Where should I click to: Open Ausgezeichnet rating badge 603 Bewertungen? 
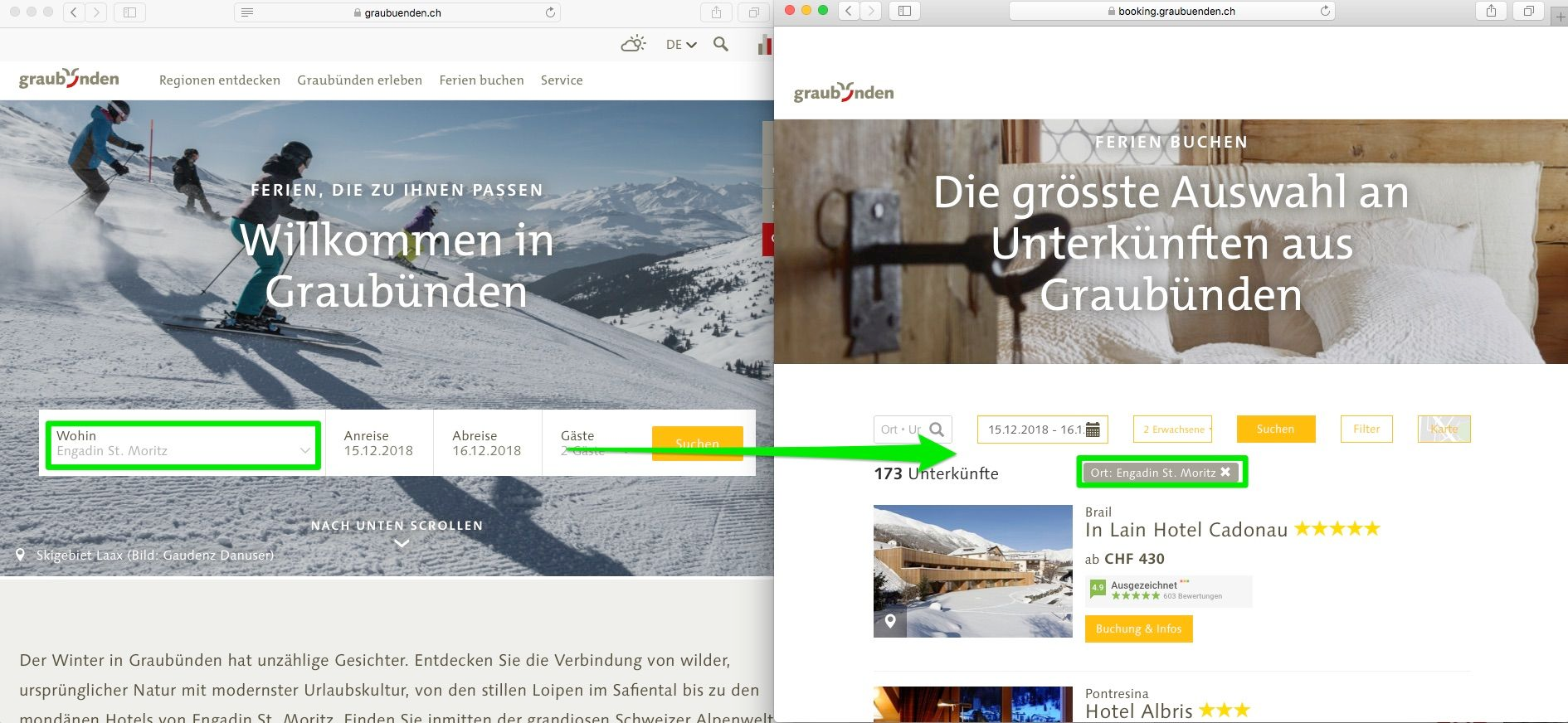(1168, 590)
